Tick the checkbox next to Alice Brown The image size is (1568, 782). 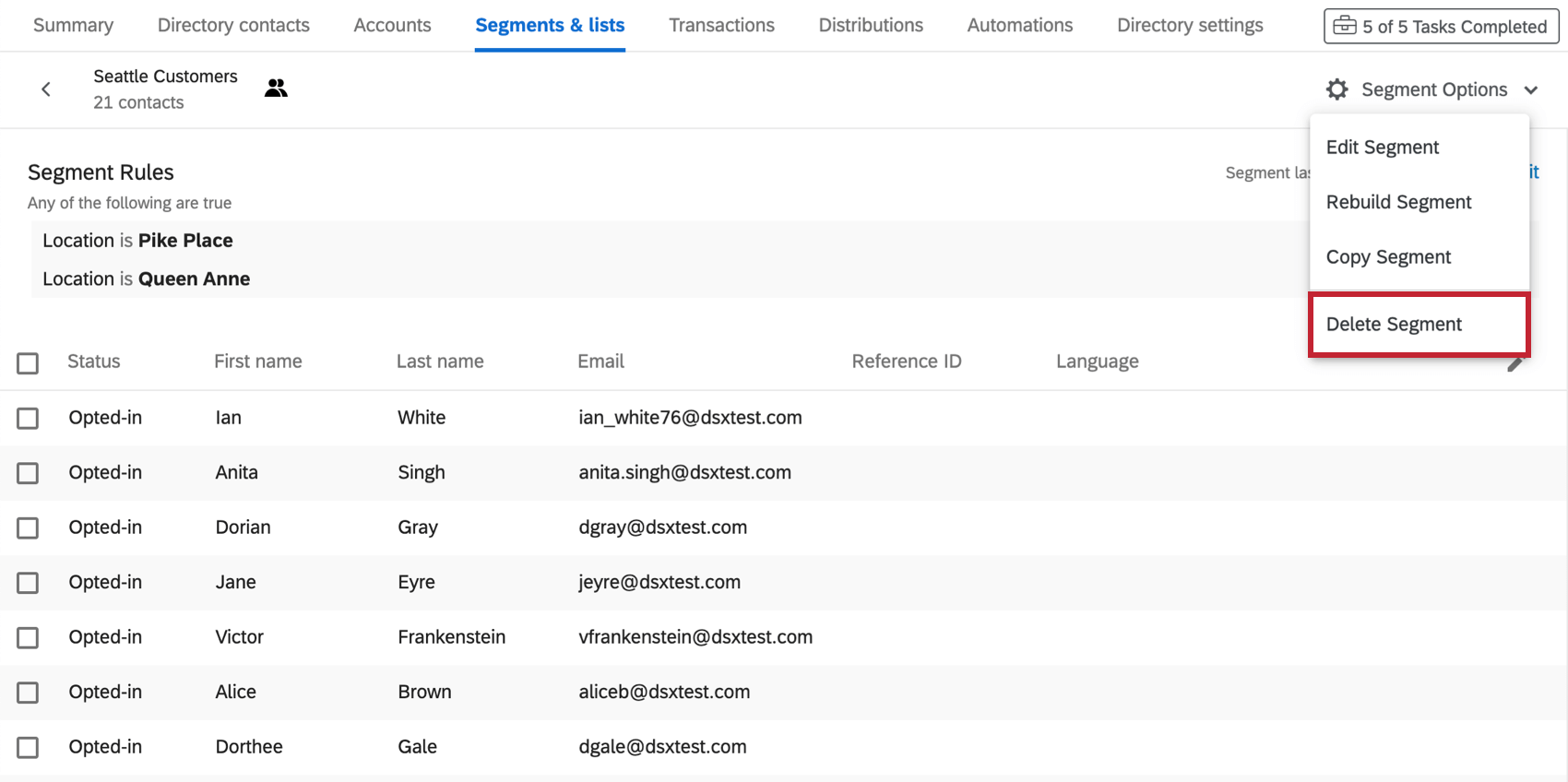coord(28,693)
